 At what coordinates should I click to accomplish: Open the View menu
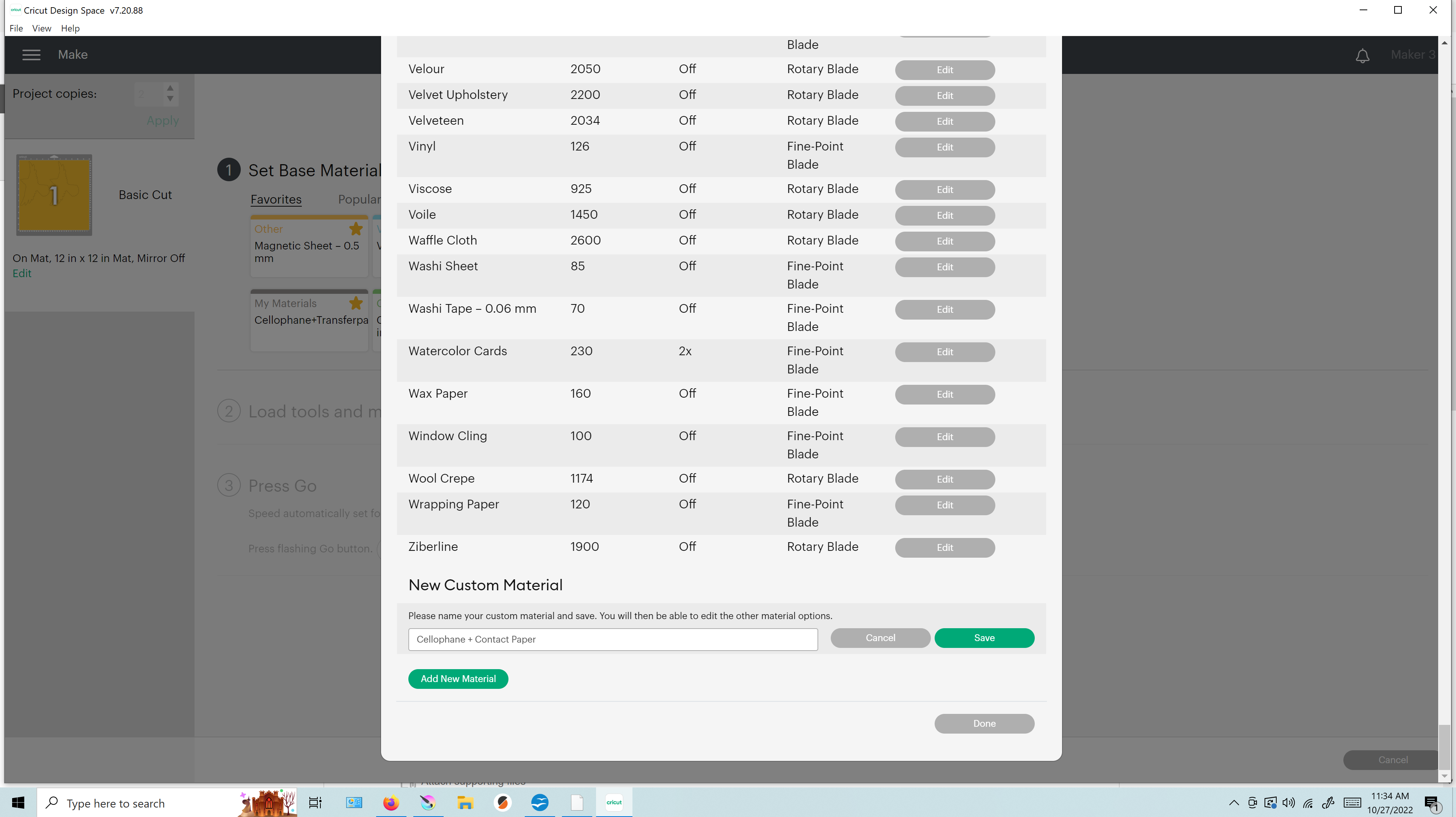coord(41,28)
